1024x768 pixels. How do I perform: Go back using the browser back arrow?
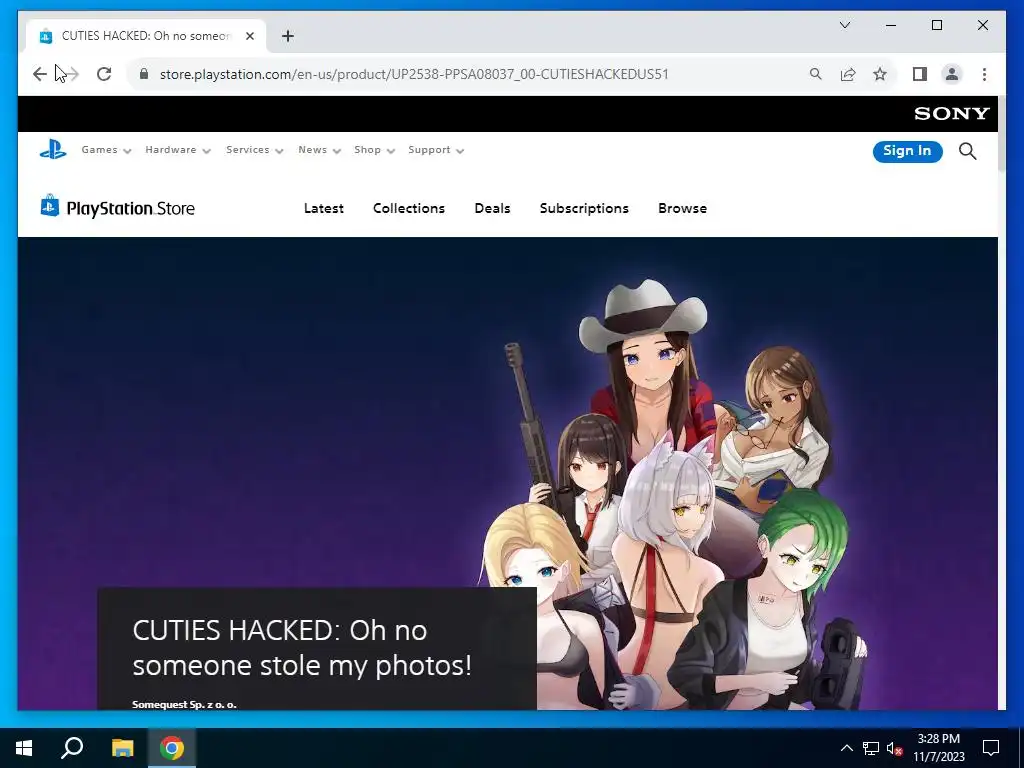[40, 74]
